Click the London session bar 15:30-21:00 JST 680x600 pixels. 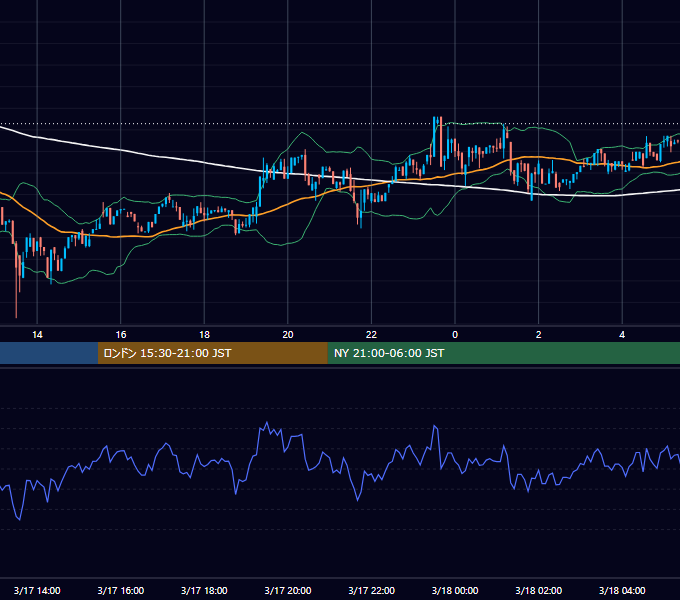(212, 353)
